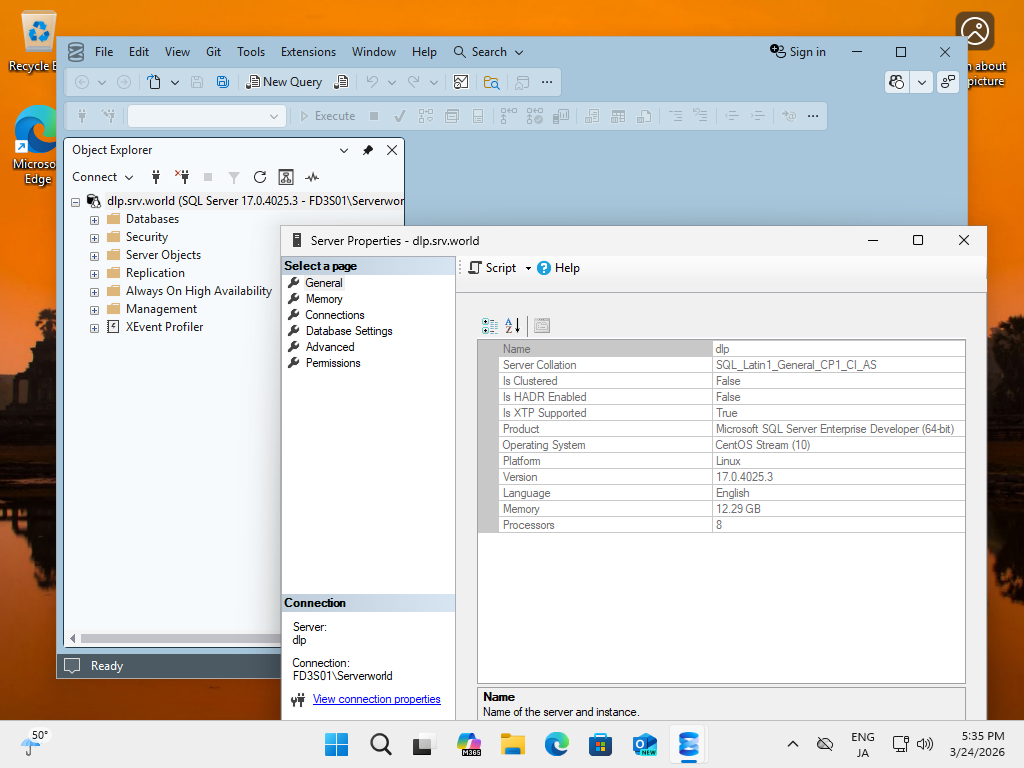Select the Advanced page
Screen dimensions: 1024x768
[x=330, y=347]
